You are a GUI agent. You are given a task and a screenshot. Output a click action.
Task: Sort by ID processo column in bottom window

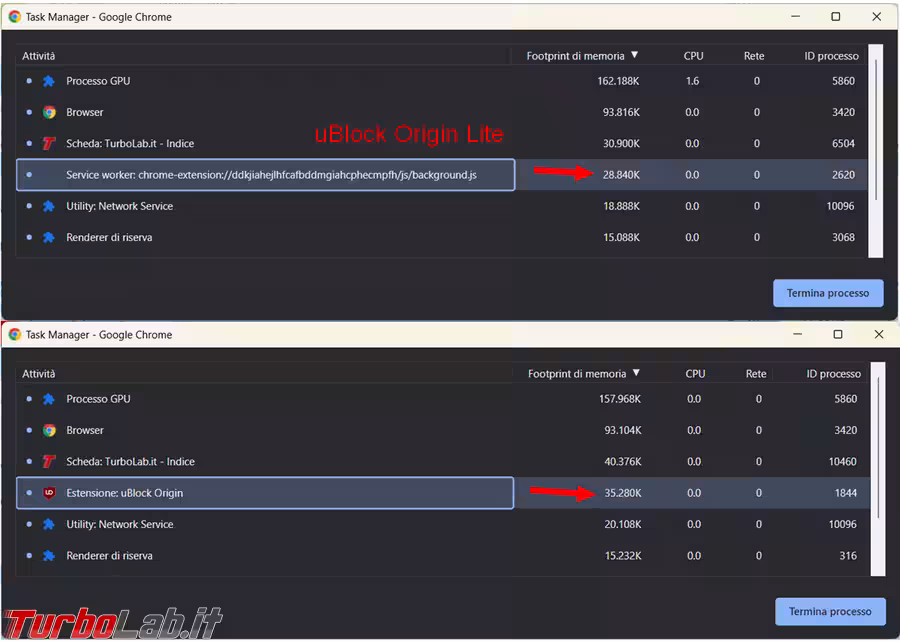coord(833,373)
